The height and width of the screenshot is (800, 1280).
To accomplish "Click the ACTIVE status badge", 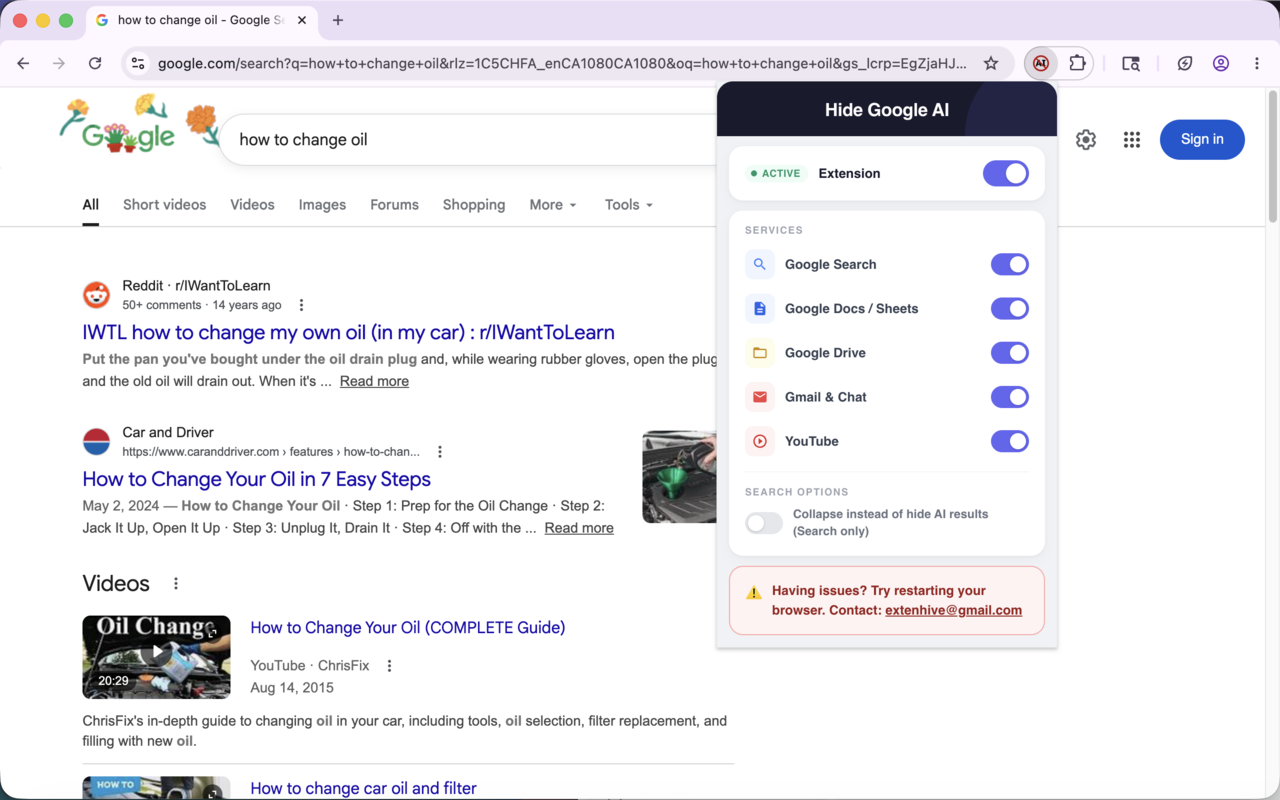I will pyautogui.click(x=776, y=174).
